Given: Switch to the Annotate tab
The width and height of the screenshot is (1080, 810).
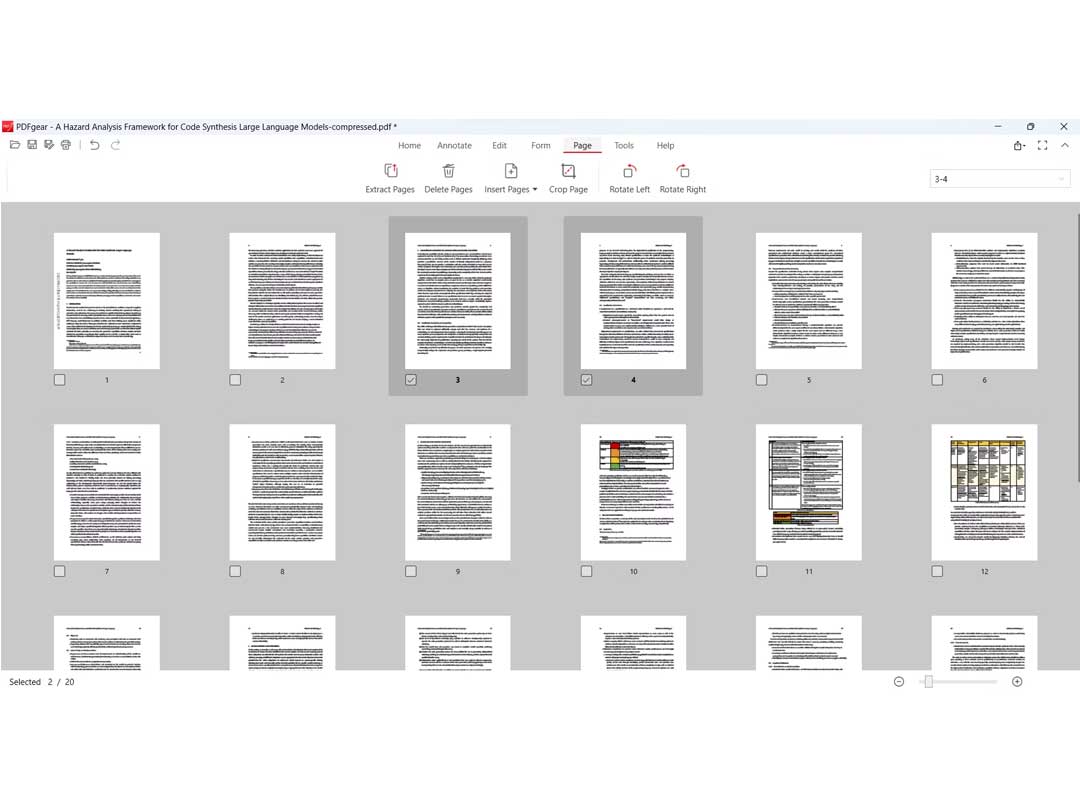Looking at the screenshot, I should click(455, 145).
